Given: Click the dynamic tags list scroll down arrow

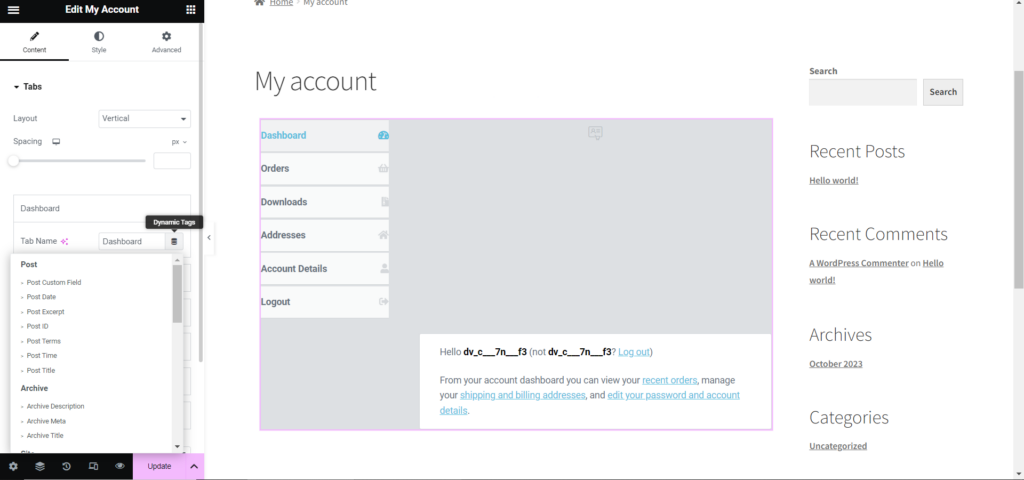Looking at the screenshot, I should coord(178,446).
